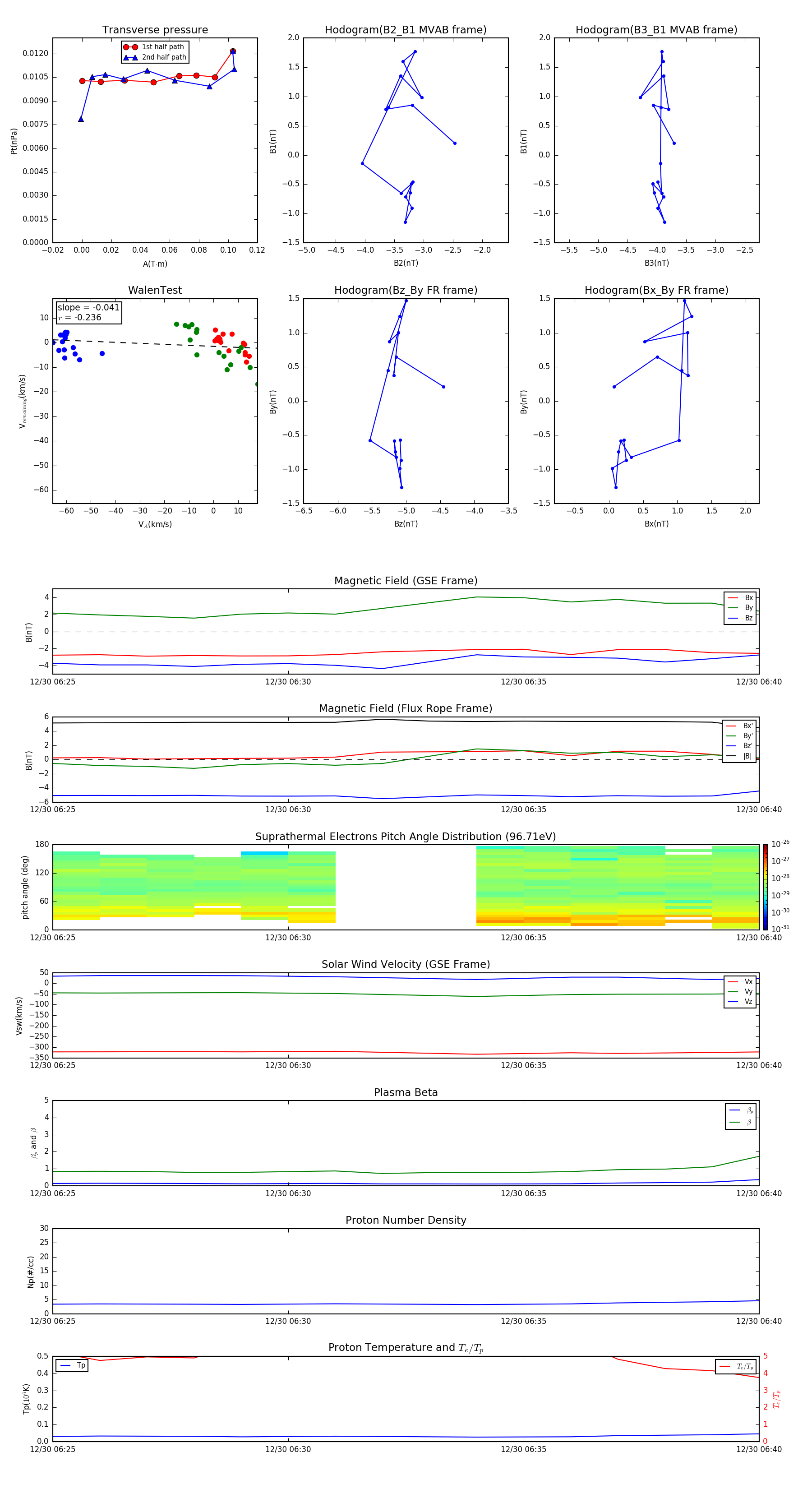The image size is (812, 1489).
Task: Click the 'Np(#/cc)' axis label
Action: tap(31, 1272)
